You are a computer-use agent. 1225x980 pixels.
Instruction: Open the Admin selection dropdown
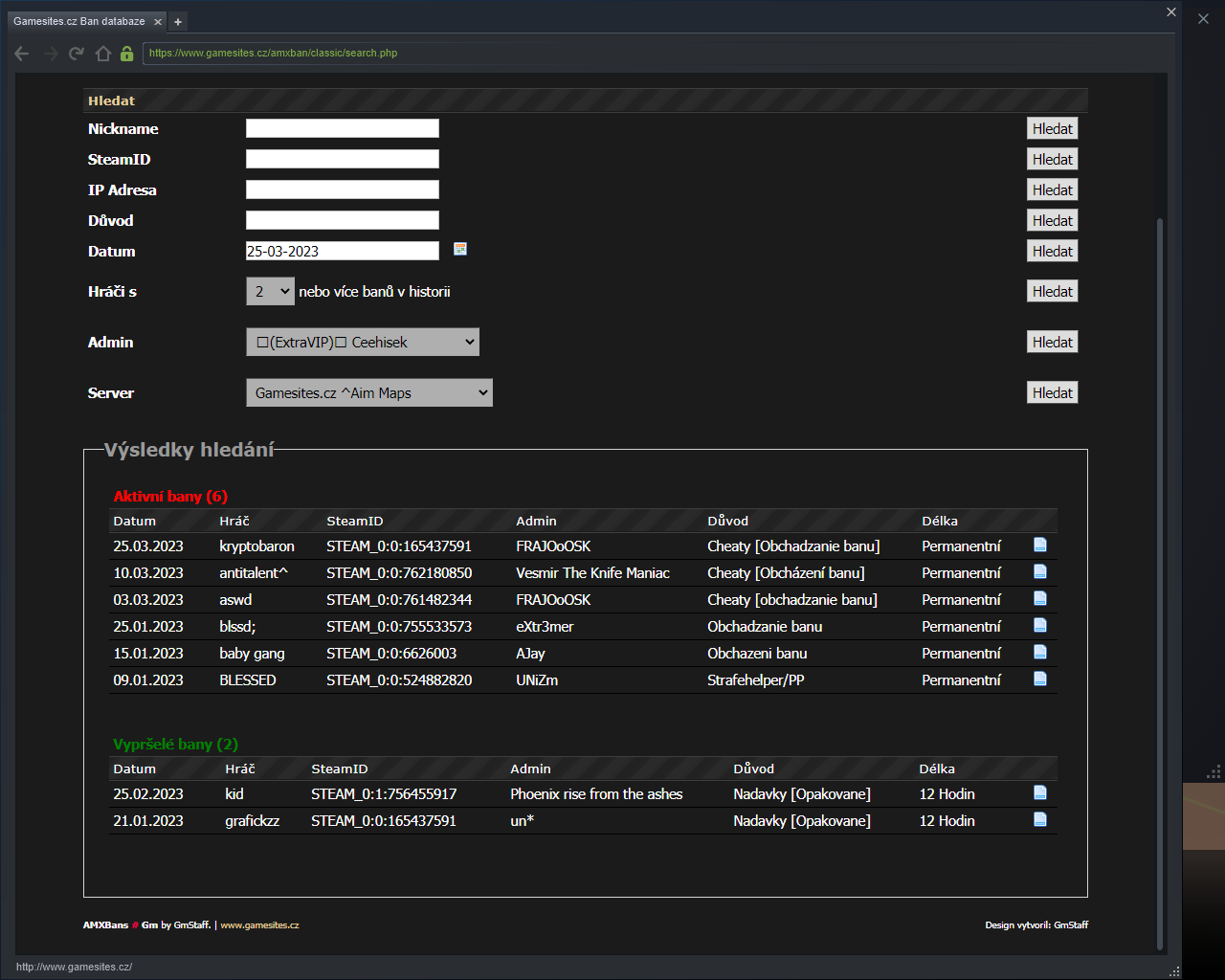point(363,343)
